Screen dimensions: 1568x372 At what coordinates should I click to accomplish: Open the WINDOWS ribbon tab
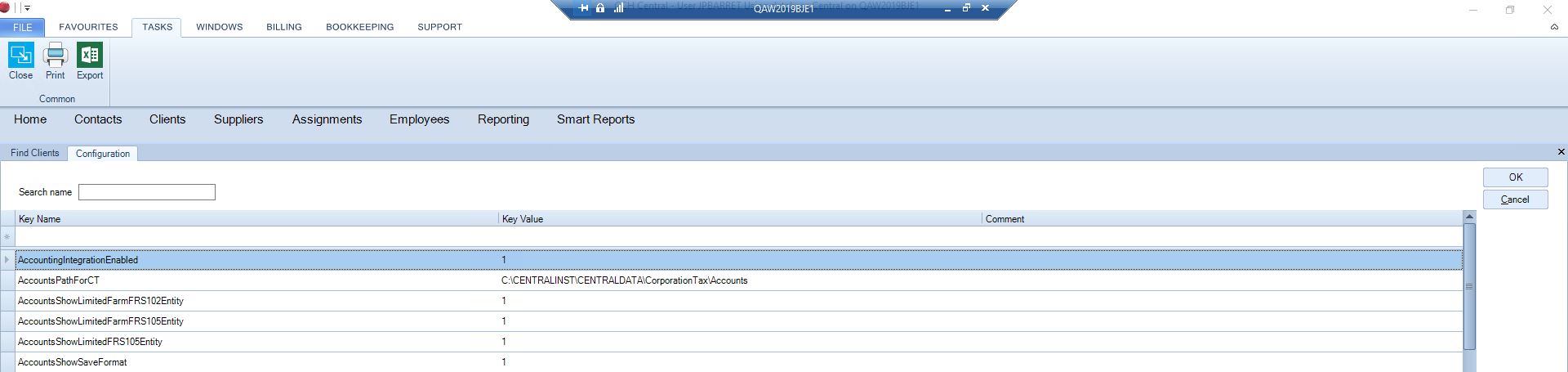(x=219, y=27)
